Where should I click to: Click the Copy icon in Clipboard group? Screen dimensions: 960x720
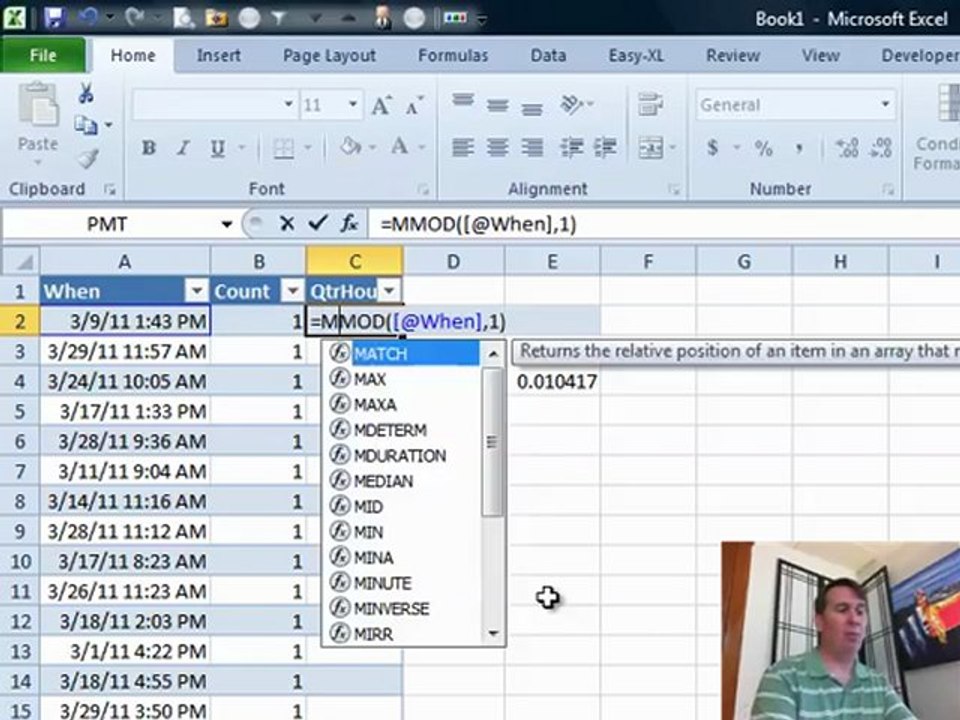[x=86, y=125]
